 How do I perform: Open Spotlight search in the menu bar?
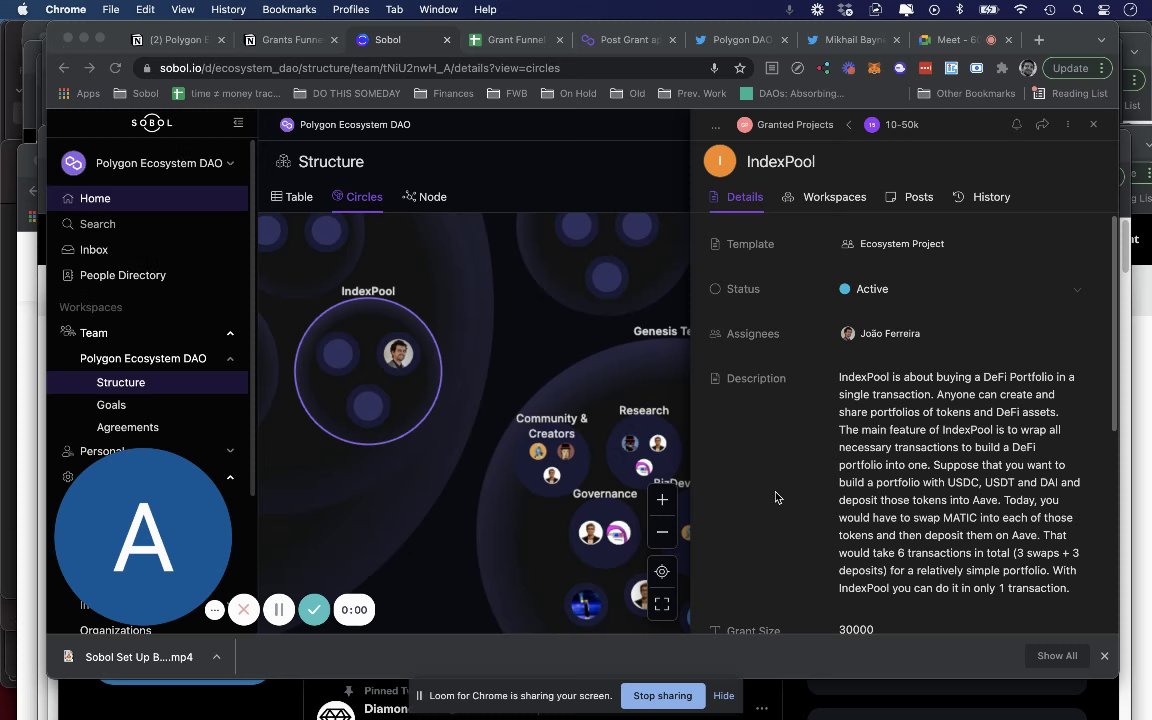1077,10
